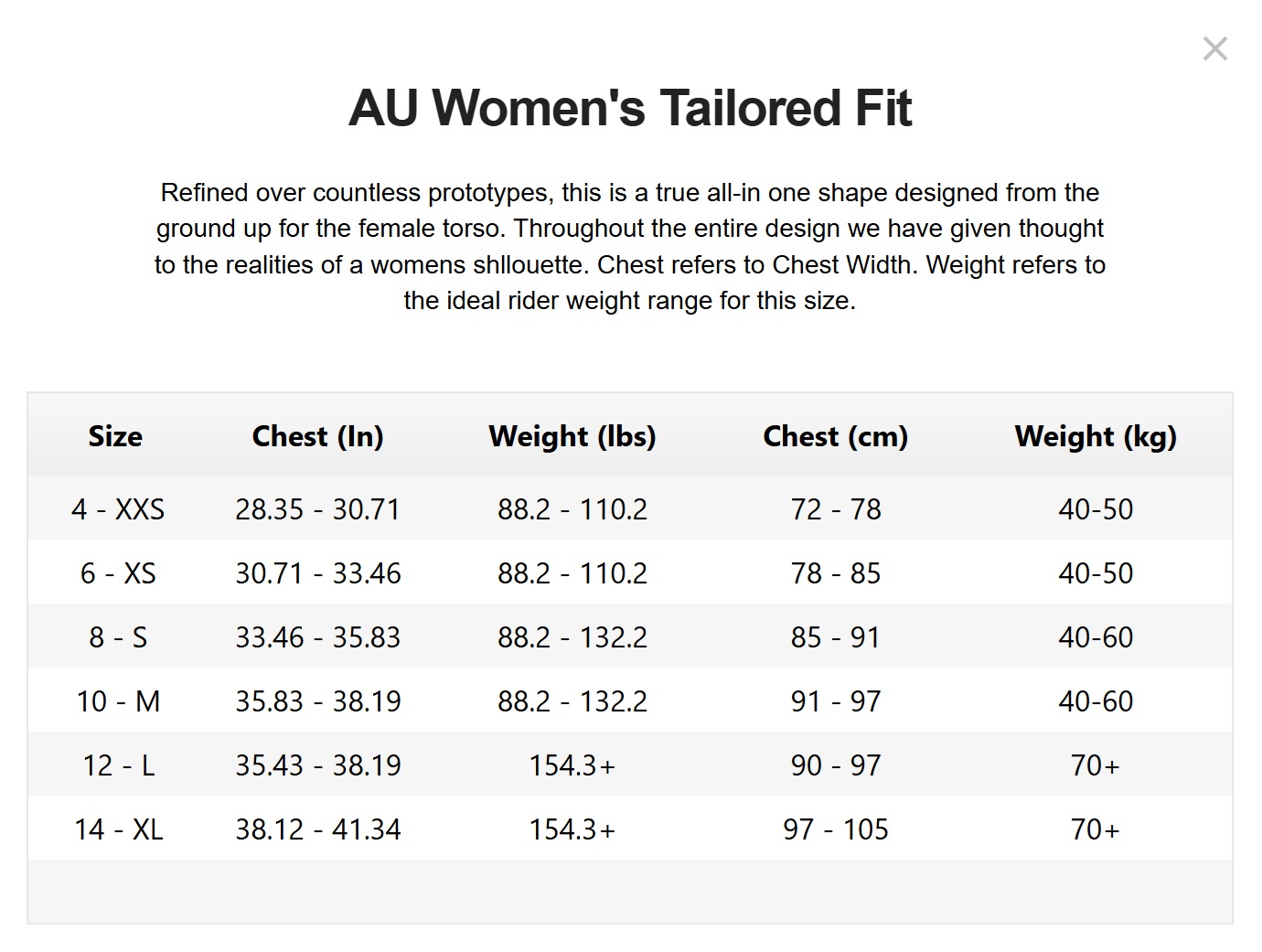Select the Weight (kg) column header
Screen dimensions: 1262x952
point(1096,436)
